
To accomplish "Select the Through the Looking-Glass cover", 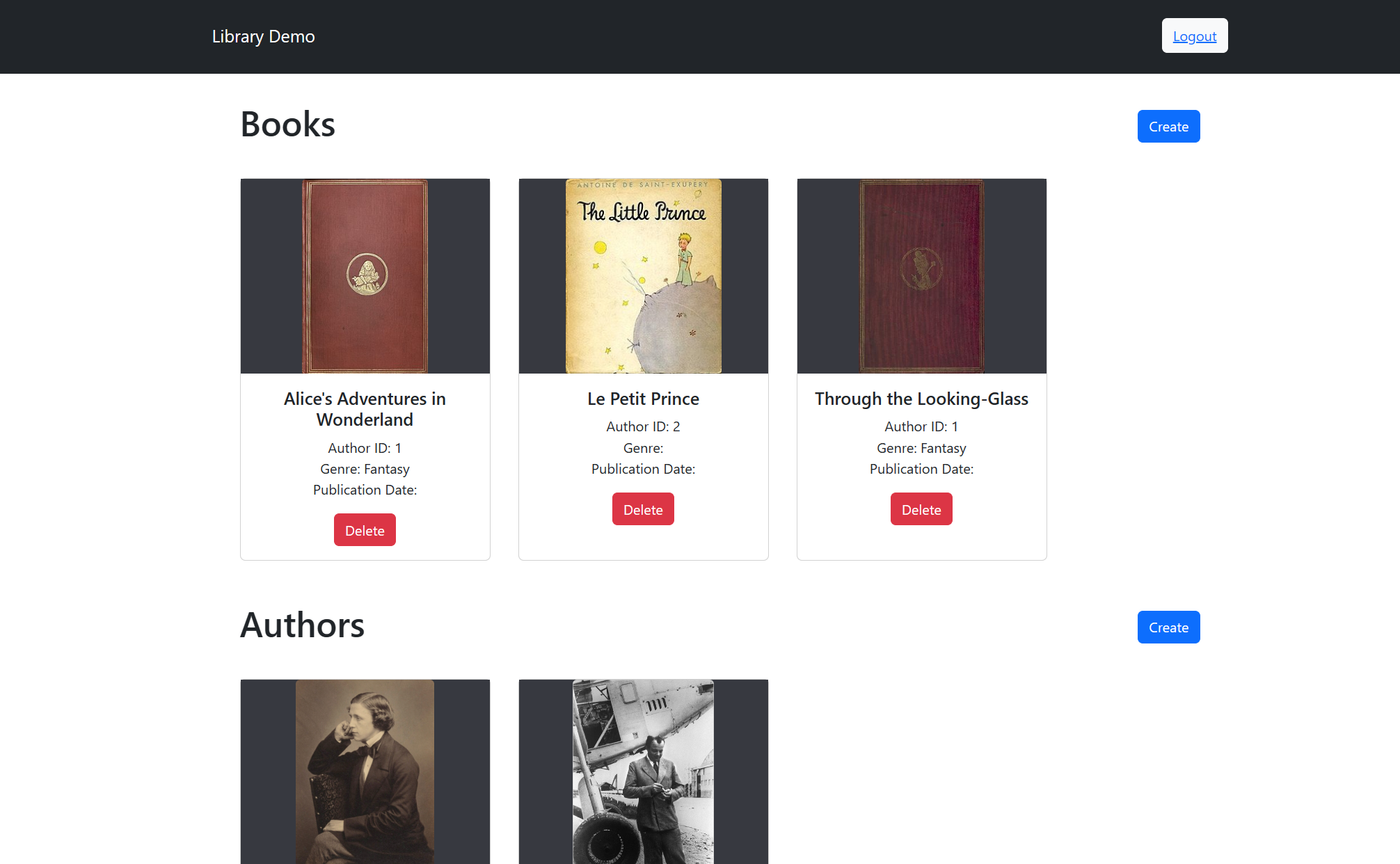I will coord(922,276).
